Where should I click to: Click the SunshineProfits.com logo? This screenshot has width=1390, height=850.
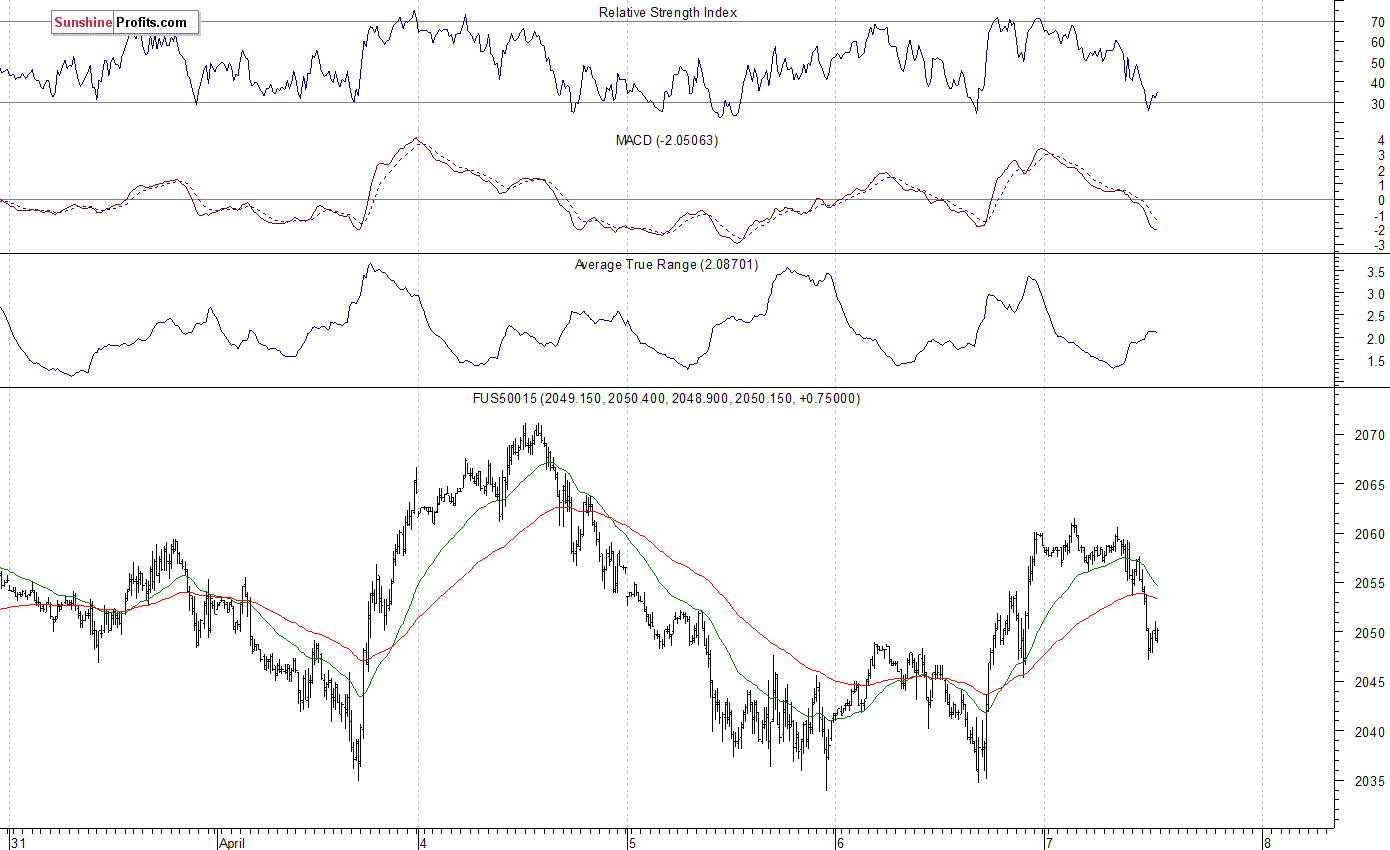tap(125, 22)
